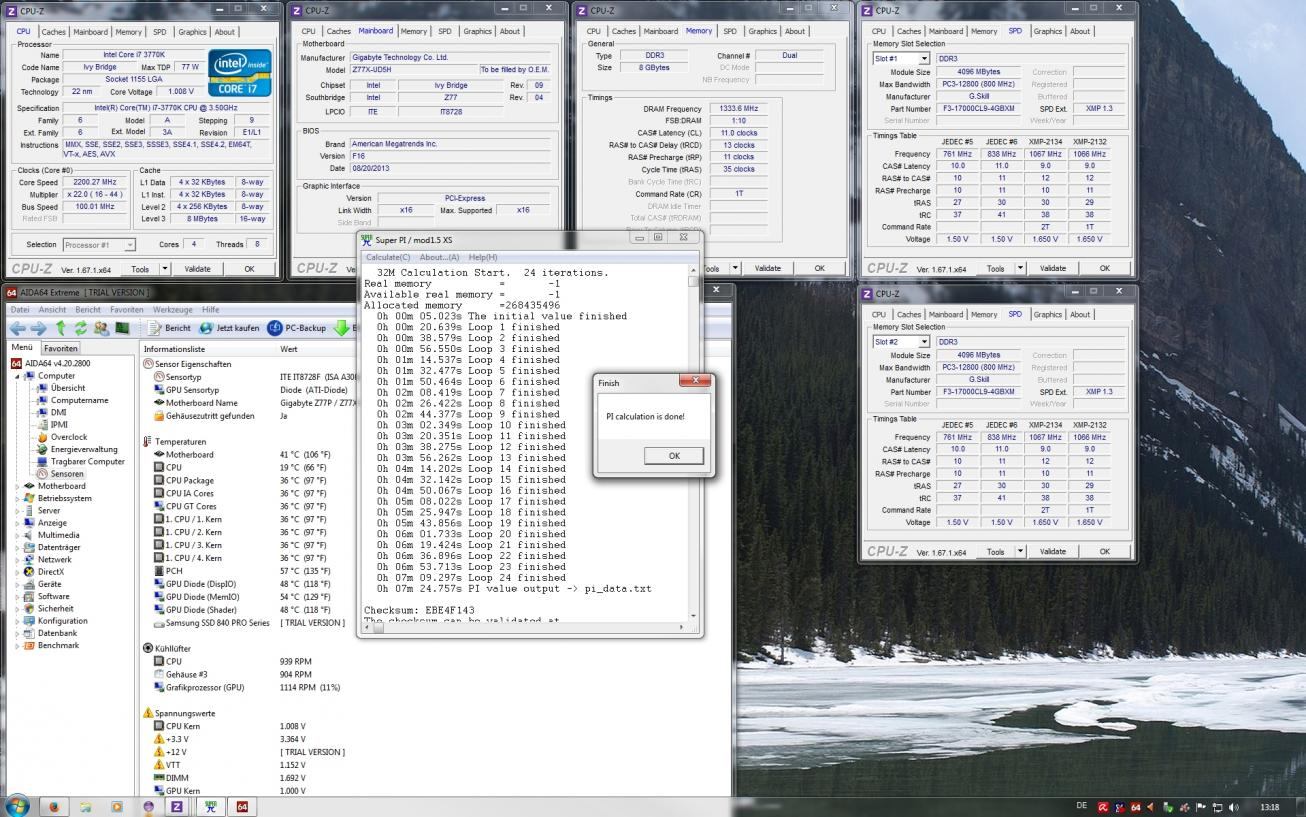Click OK in the Finish dialog
The height and width of the screenshot is (817, 1306).
pyautogui.click(x=674, y=455)
